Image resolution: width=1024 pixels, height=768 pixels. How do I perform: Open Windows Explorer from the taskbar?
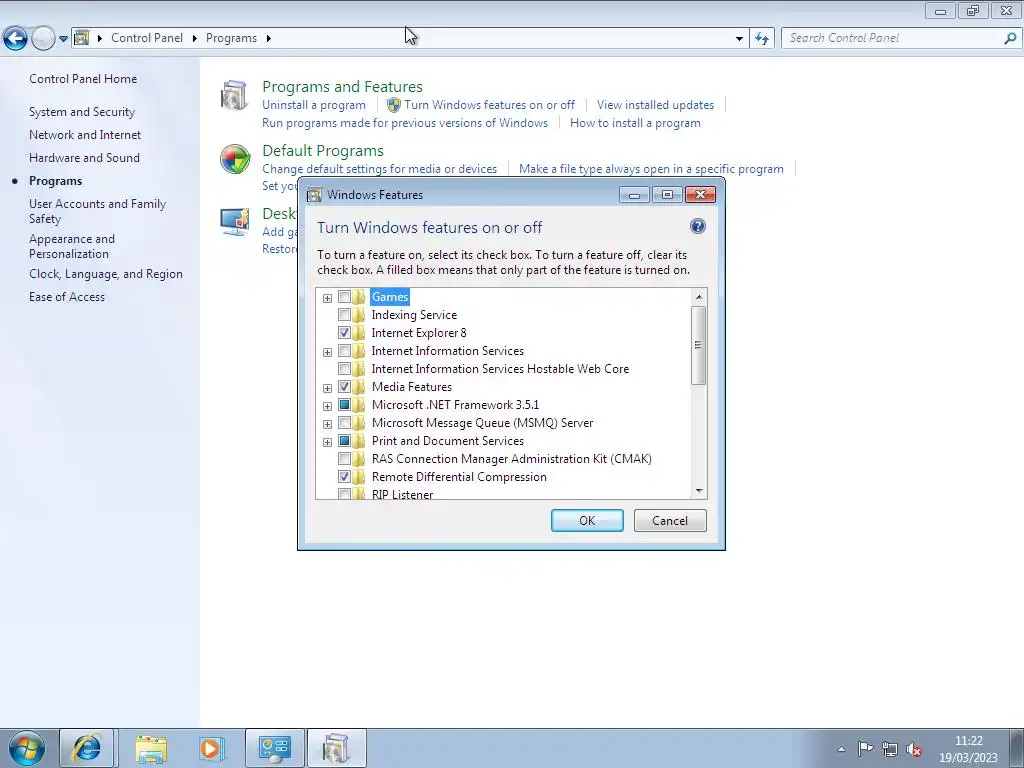point(151,748)
